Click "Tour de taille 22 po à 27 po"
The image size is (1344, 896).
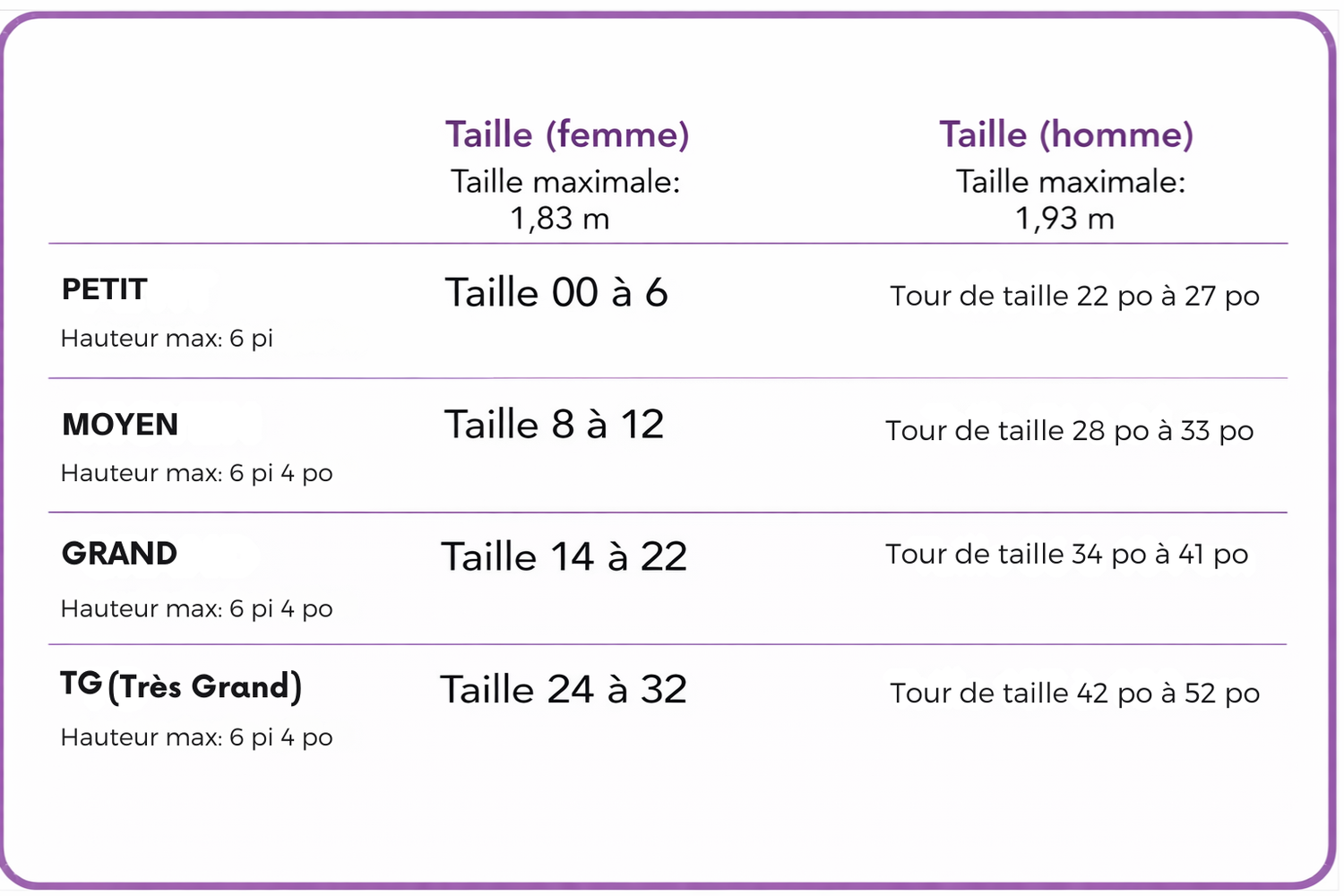tap(1074, 296)
